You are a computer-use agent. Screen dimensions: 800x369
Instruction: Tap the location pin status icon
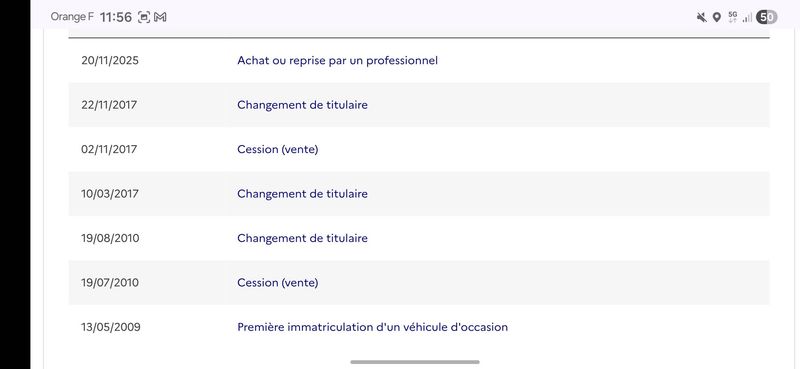point(716,17)
